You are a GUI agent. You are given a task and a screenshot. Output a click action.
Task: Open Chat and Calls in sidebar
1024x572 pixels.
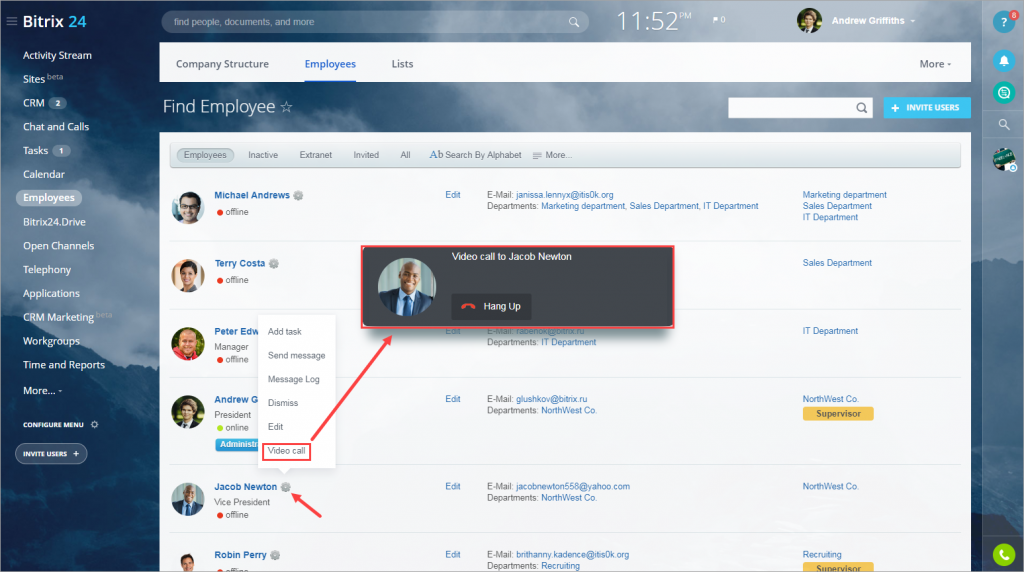(x=56, y=127)
